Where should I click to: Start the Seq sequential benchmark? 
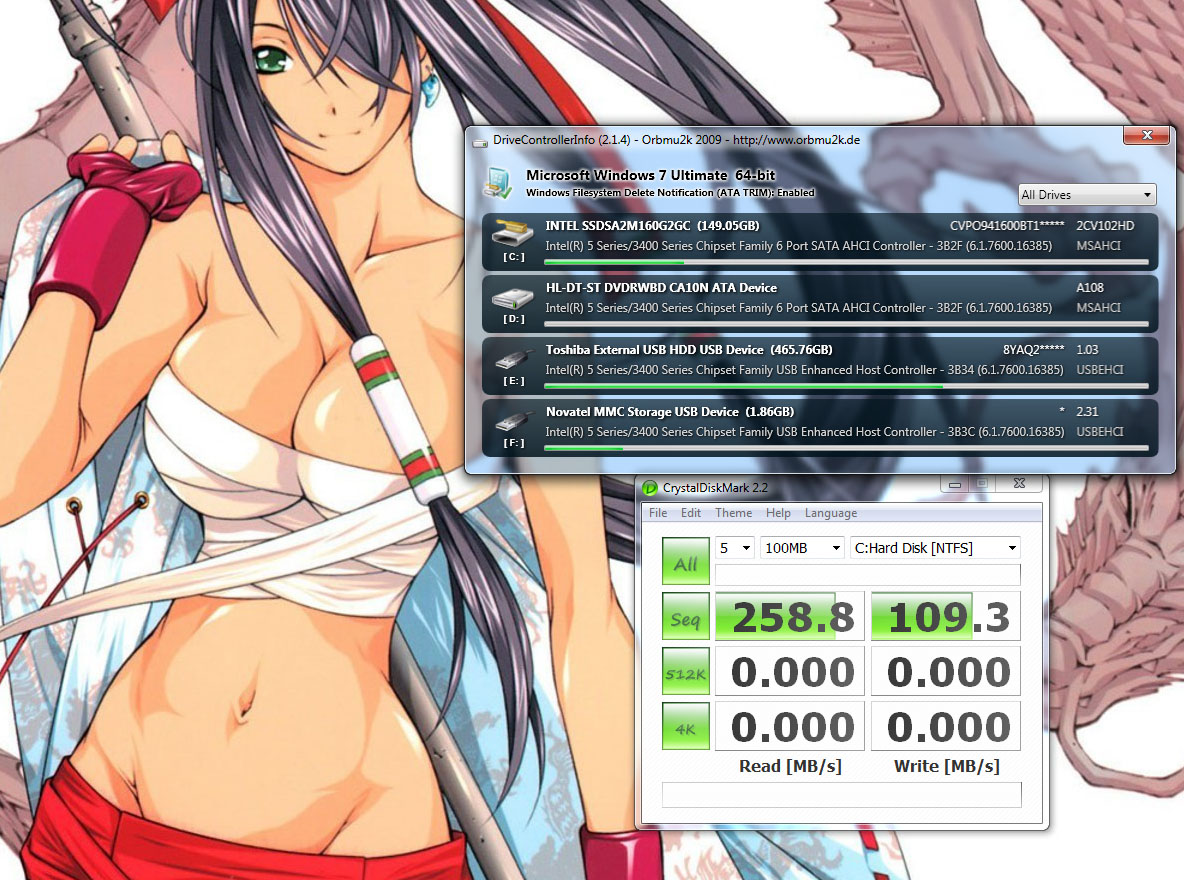(x=686, y=616)
